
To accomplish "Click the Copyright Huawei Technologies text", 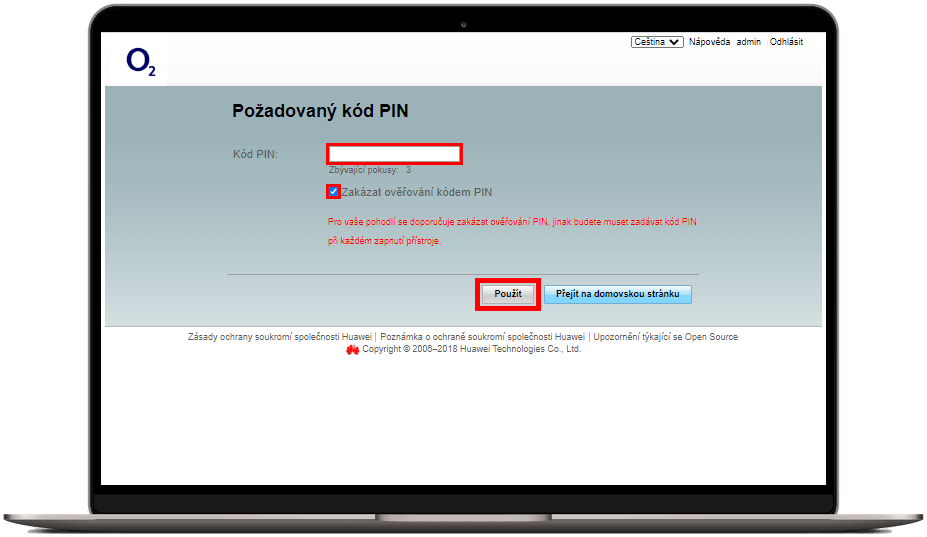I will tap(471, 349).
